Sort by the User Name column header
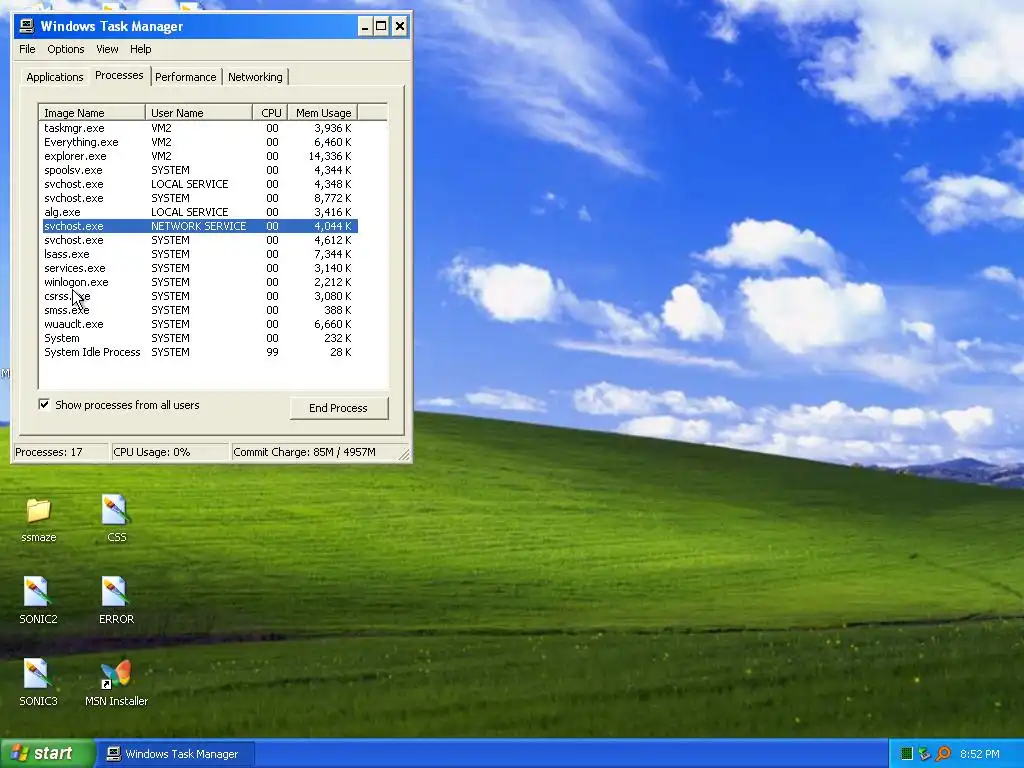This screenshot has width=1024, height=768. click(199, 112)
